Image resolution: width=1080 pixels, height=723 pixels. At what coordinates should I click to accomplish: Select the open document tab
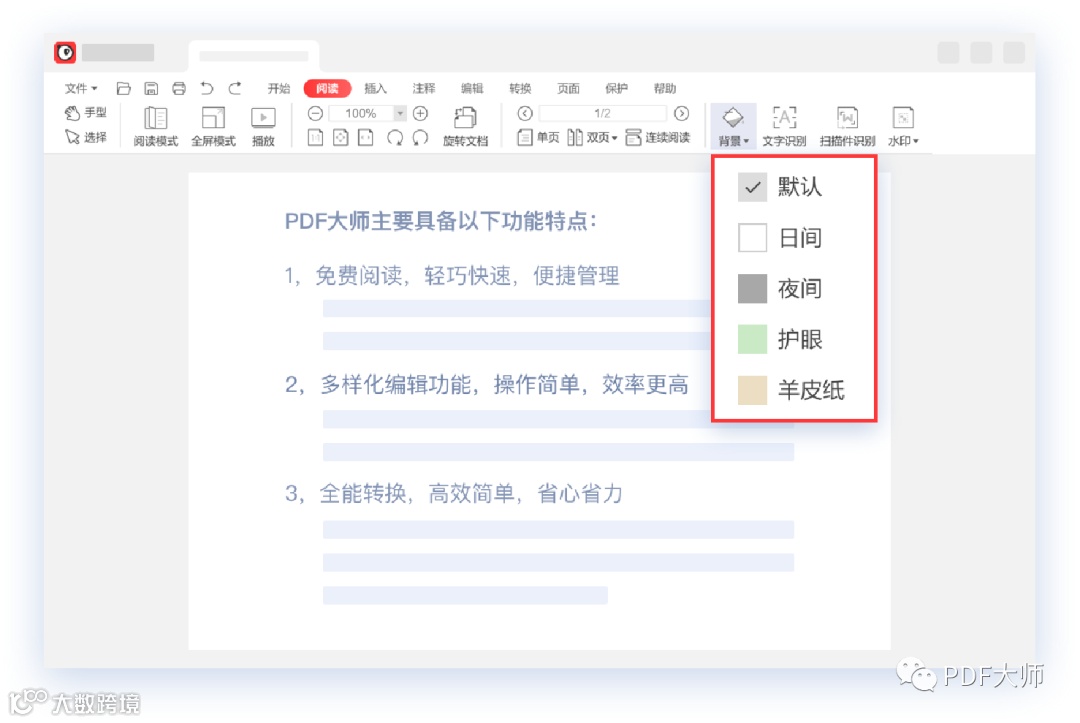[x=253, y=56]
